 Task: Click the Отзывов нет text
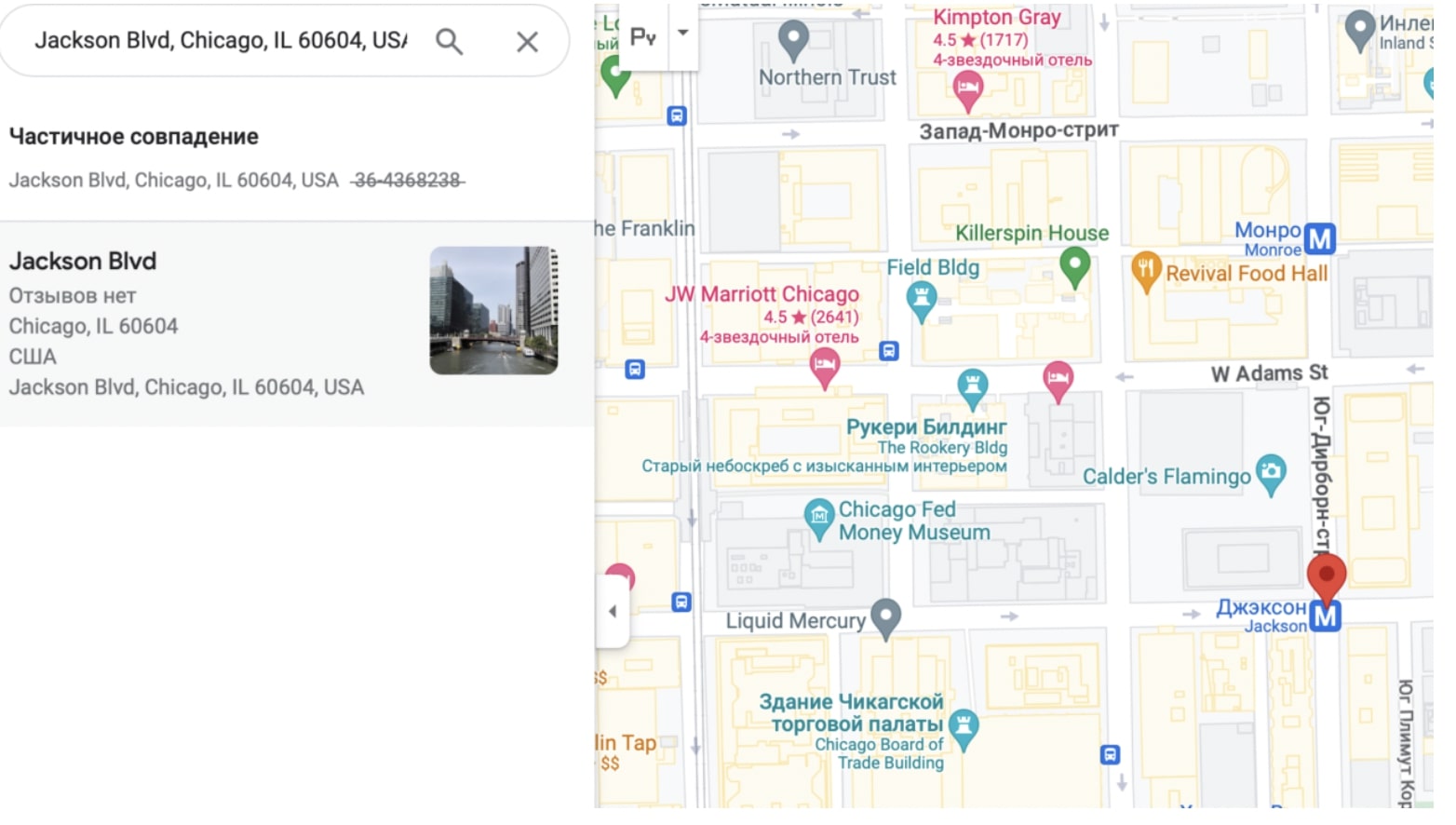point(73,296)
